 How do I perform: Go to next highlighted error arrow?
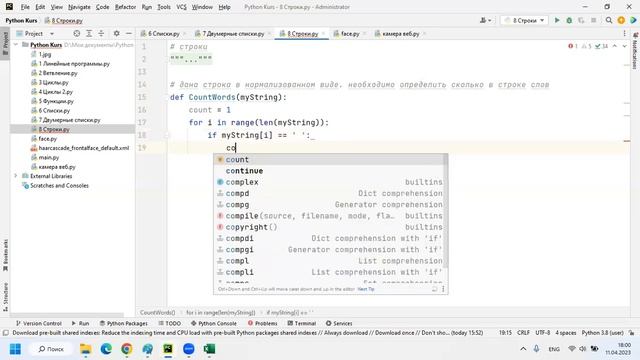pos(624,46)
